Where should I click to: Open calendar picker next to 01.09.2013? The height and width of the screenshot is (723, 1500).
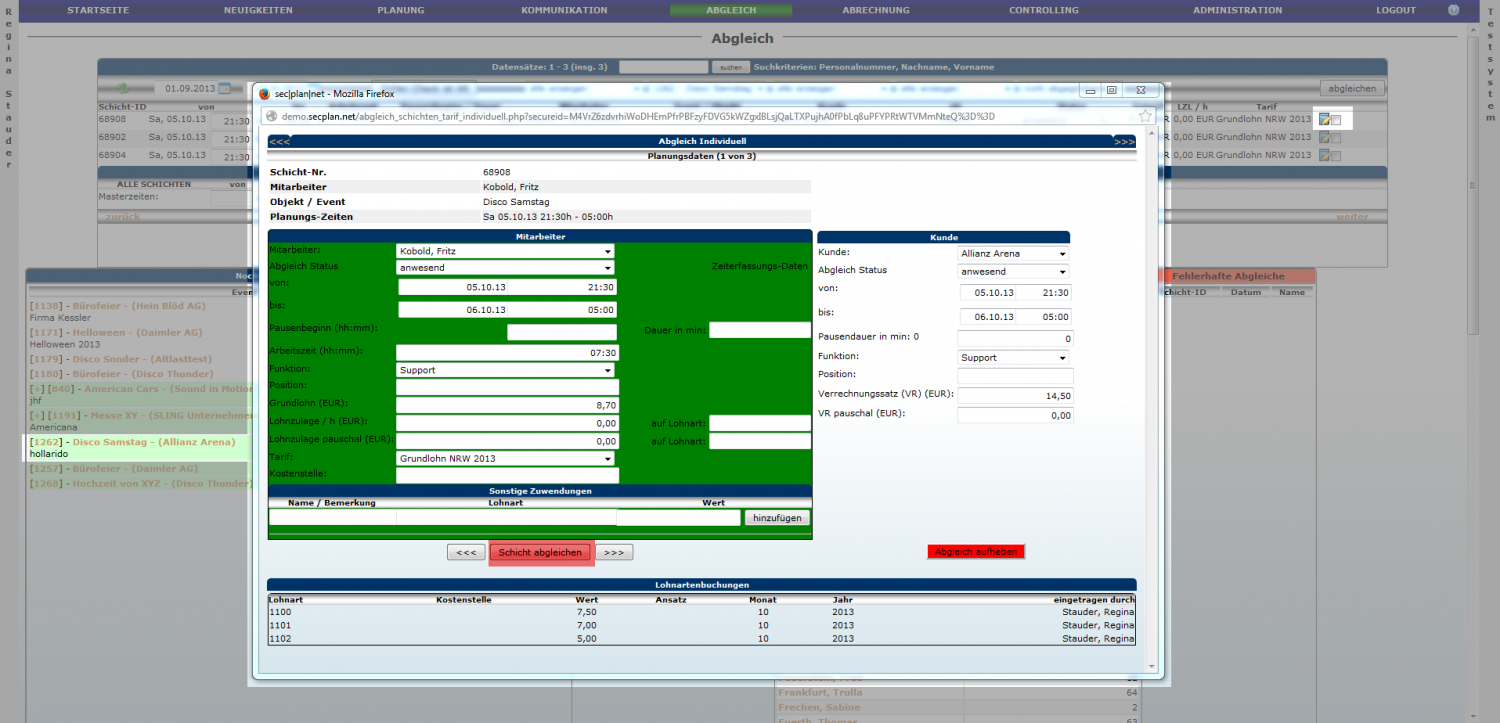[x=224, y=89]
